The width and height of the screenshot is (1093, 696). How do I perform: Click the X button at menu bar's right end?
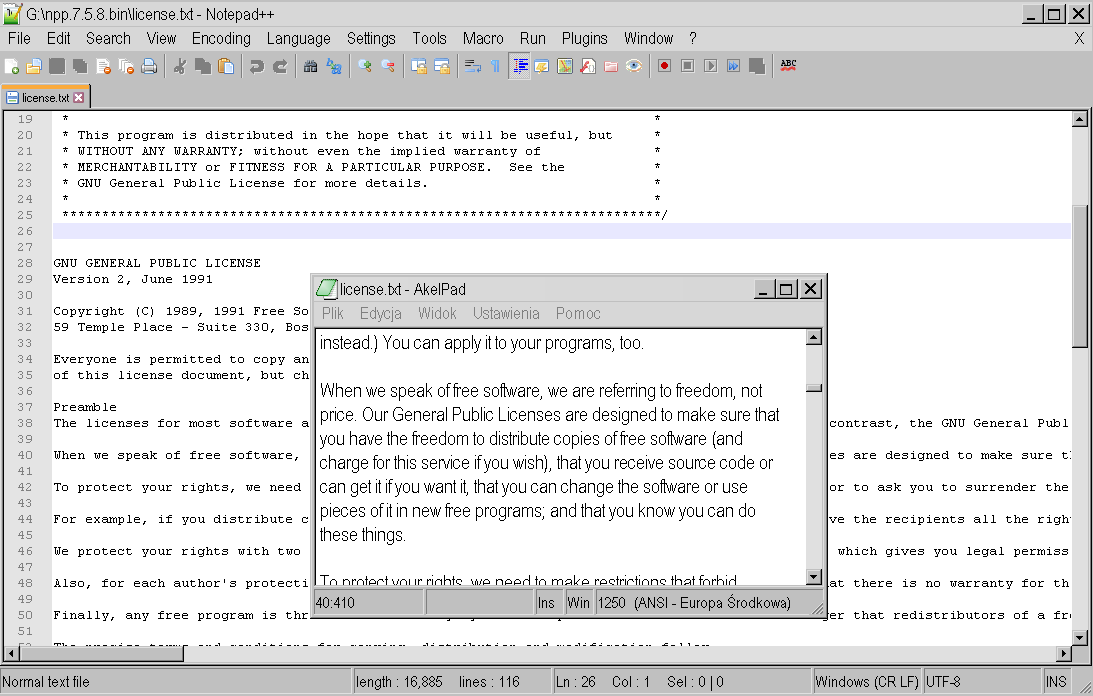(1079, 38)
